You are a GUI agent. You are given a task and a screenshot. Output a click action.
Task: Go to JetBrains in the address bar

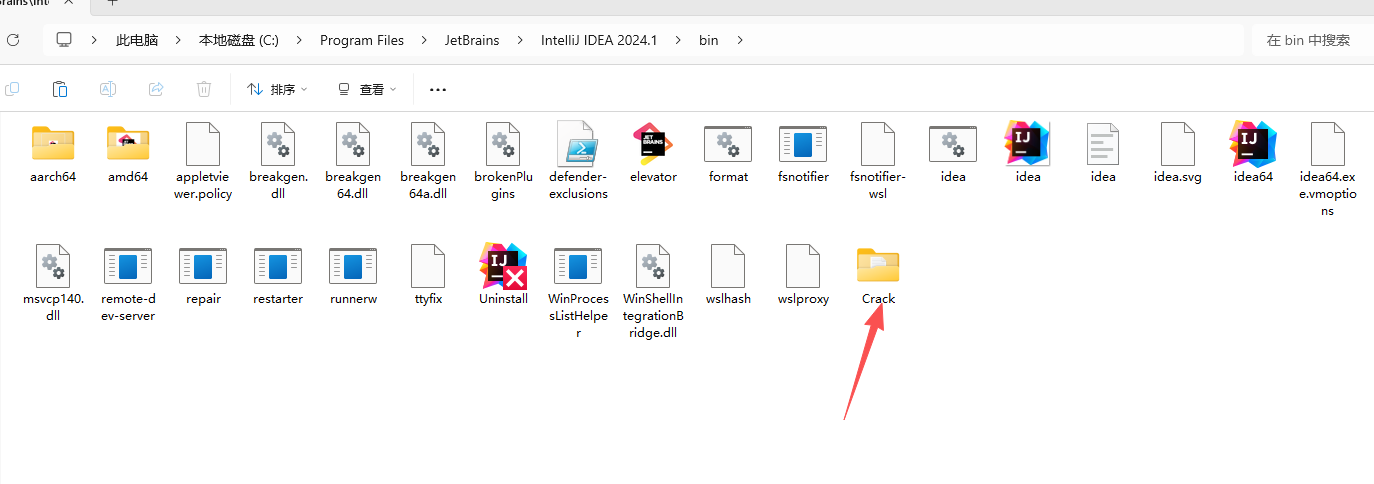[x=472, y=40]
